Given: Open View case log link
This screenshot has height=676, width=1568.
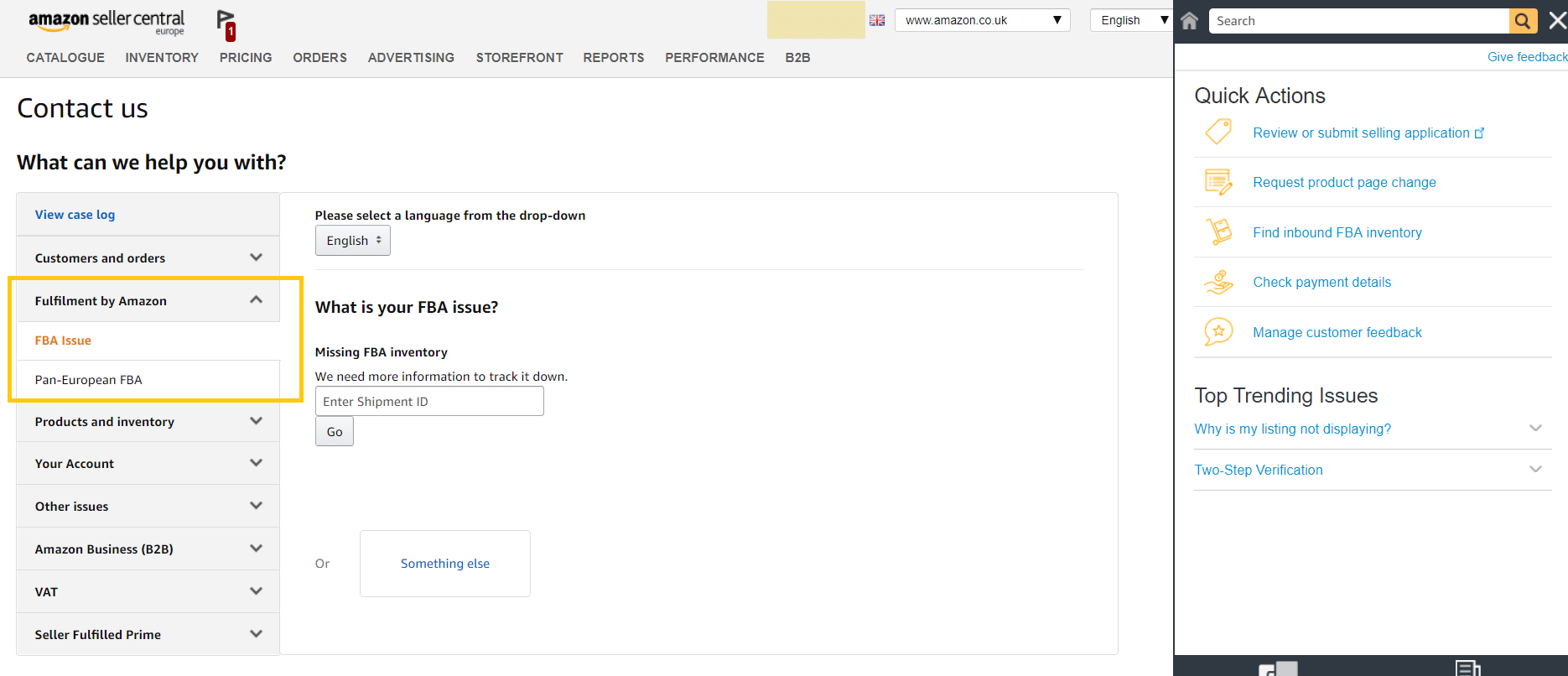Looking at the screenshot, I should click(x=75, y=215).
